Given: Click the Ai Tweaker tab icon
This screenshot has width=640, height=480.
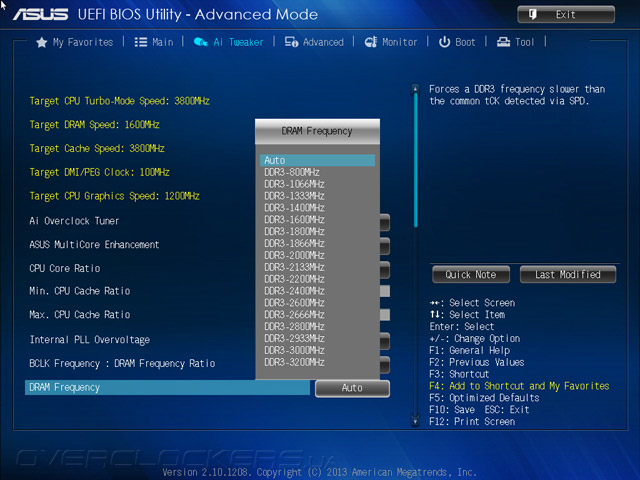Looking at the screenshot, I should pyautogui.click(x=201, y=42).
